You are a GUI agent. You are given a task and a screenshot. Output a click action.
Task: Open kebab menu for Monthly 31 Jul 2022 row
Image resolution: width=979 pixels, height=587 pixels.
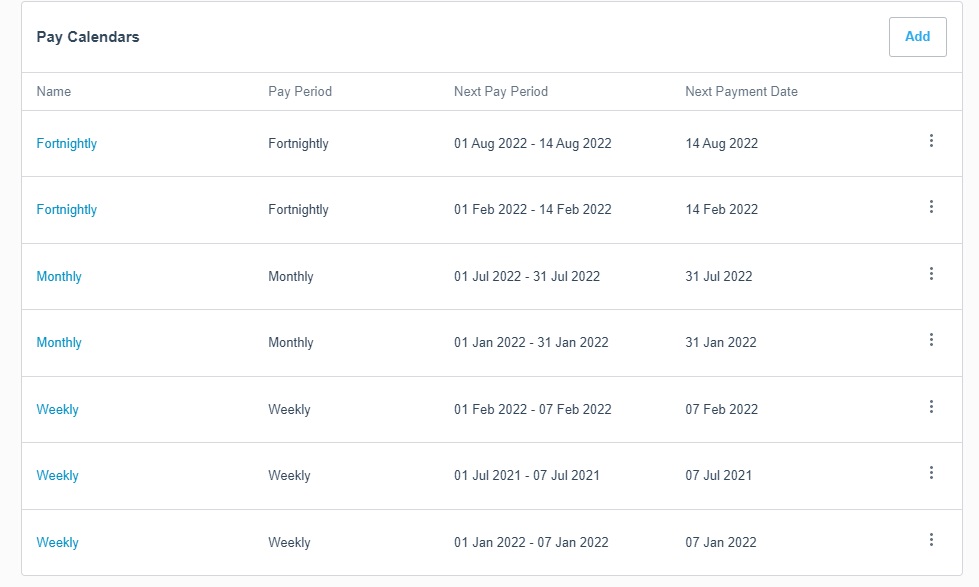tap(931, 275)
